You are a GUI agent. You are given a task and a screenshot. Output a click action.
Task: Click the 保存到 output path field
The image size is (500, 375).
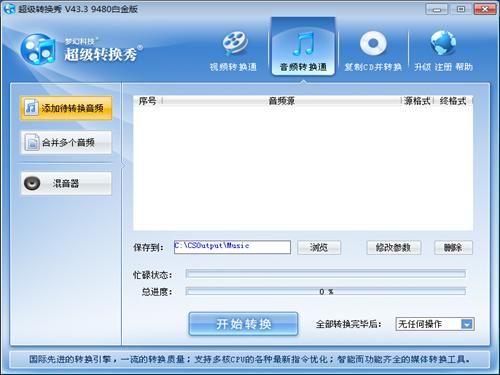232,247
